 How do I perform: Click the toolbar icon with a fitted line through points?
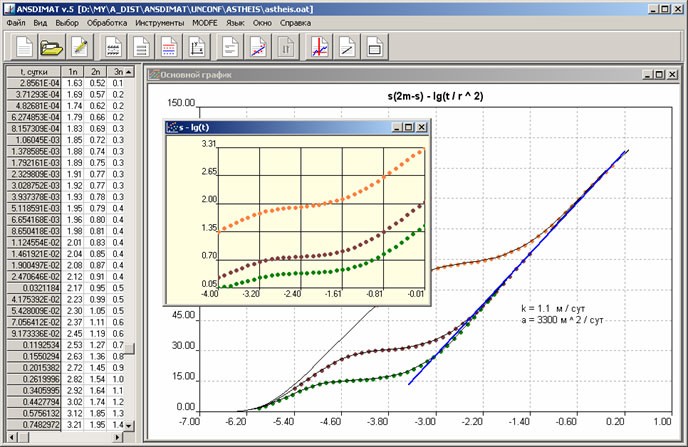258,46
